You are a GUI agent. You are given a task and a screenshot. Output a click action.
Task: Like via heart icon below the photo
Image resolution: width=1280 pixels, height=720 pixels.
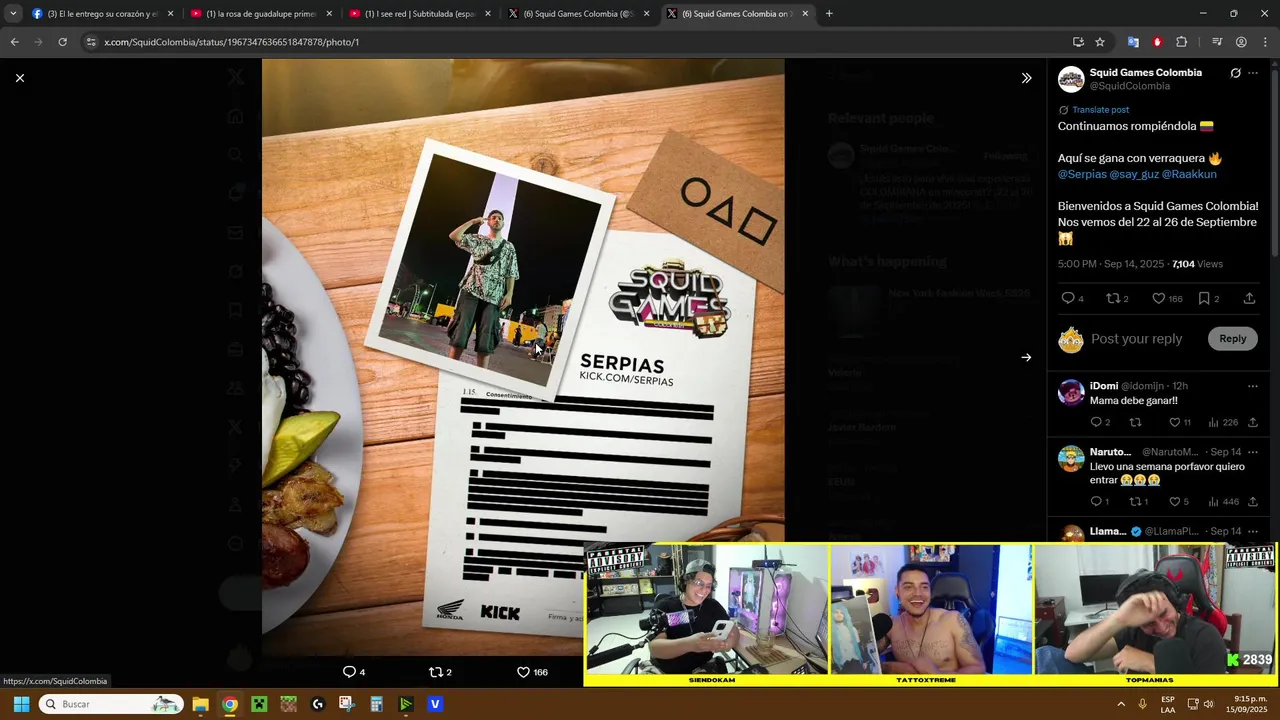point(522,672)
